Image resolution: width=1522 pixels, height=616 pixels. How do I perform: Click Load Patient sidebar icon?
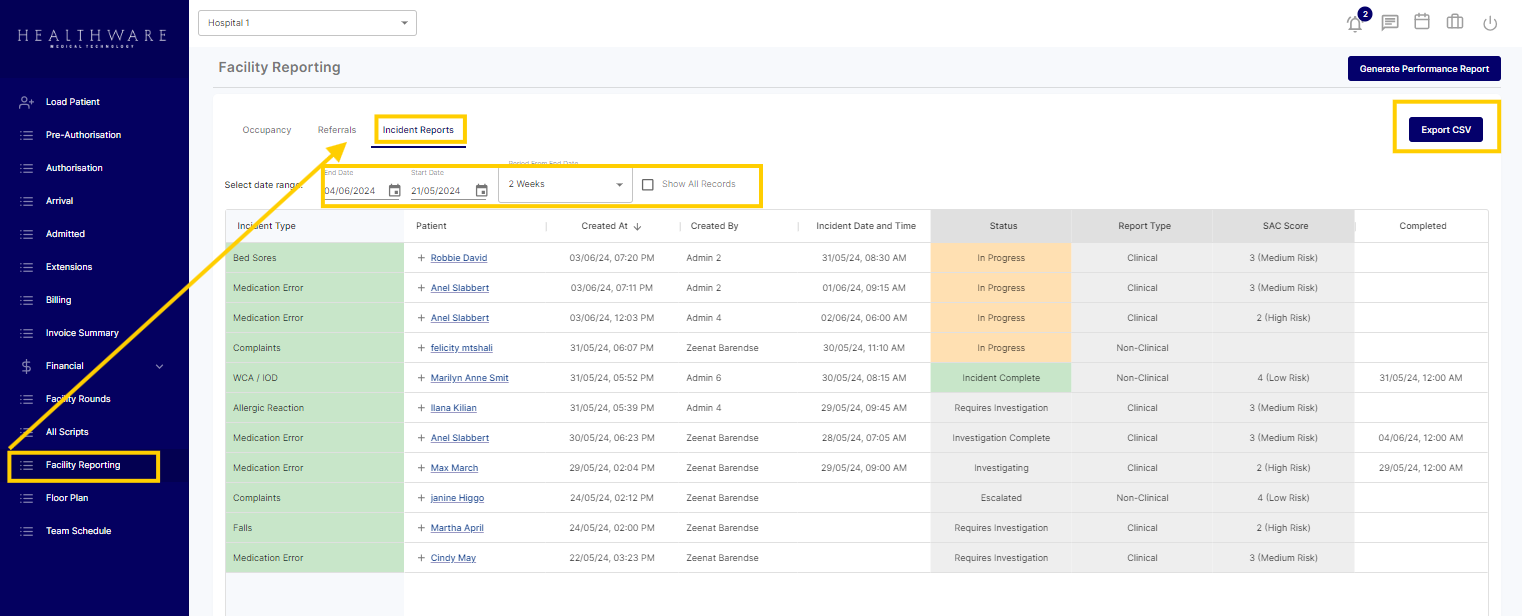27,102
